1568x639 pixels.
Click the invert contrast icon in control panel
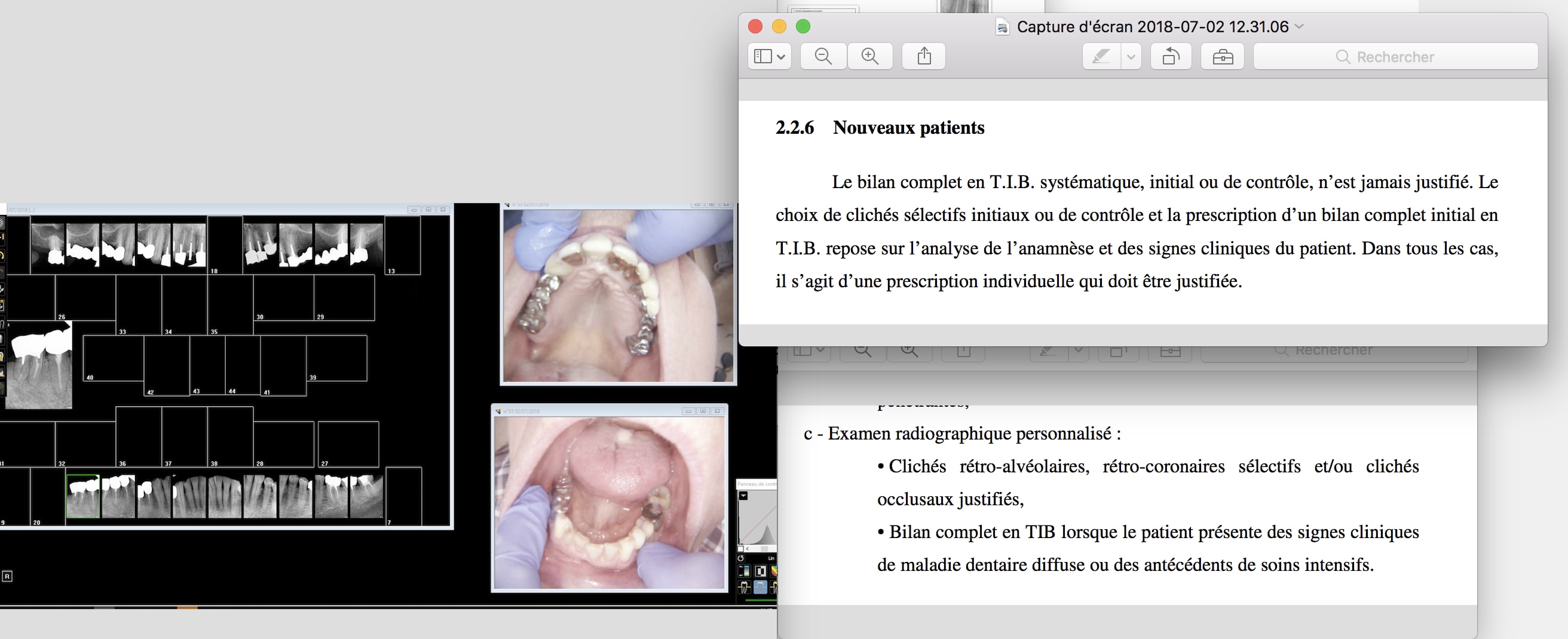pyautogui.click(x=760, y=571)
